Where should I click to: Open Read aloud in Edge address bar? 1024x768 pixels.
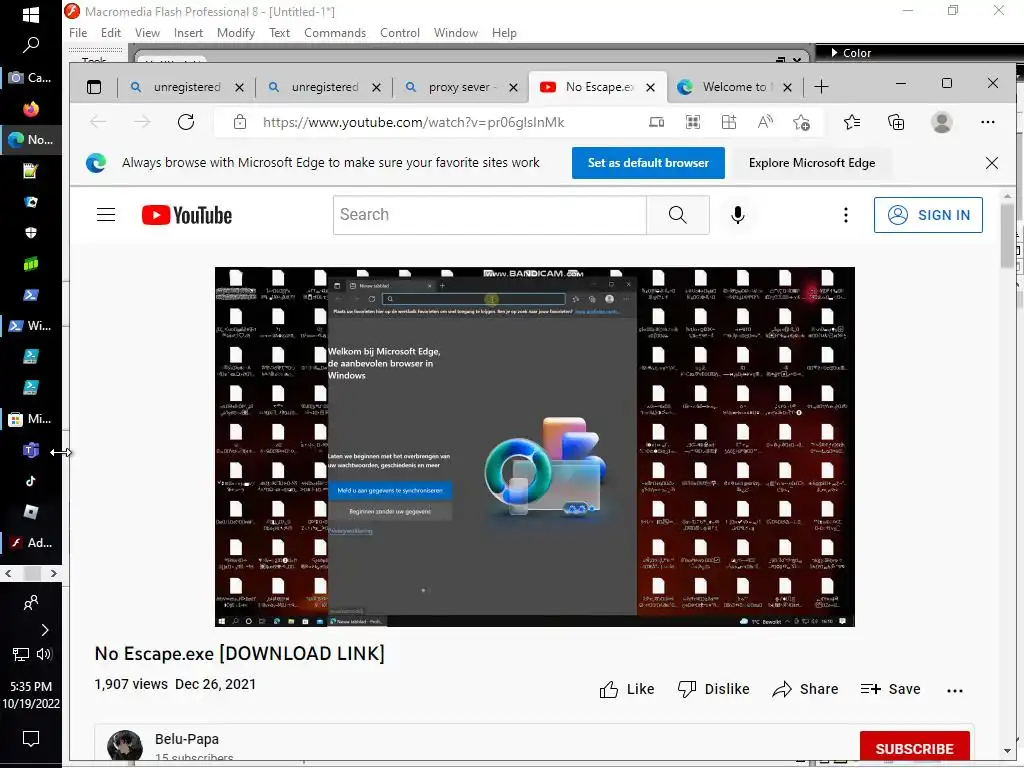point(765,122)
